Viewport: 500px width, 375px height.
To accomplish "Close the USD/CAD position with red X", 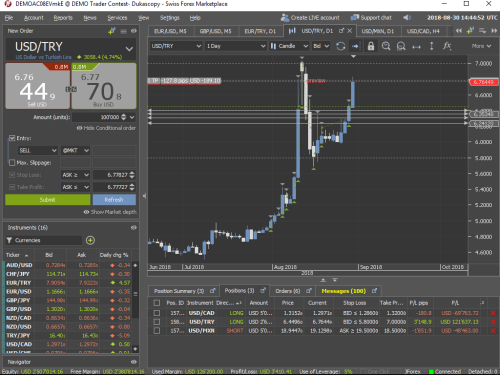I will 493,313.
